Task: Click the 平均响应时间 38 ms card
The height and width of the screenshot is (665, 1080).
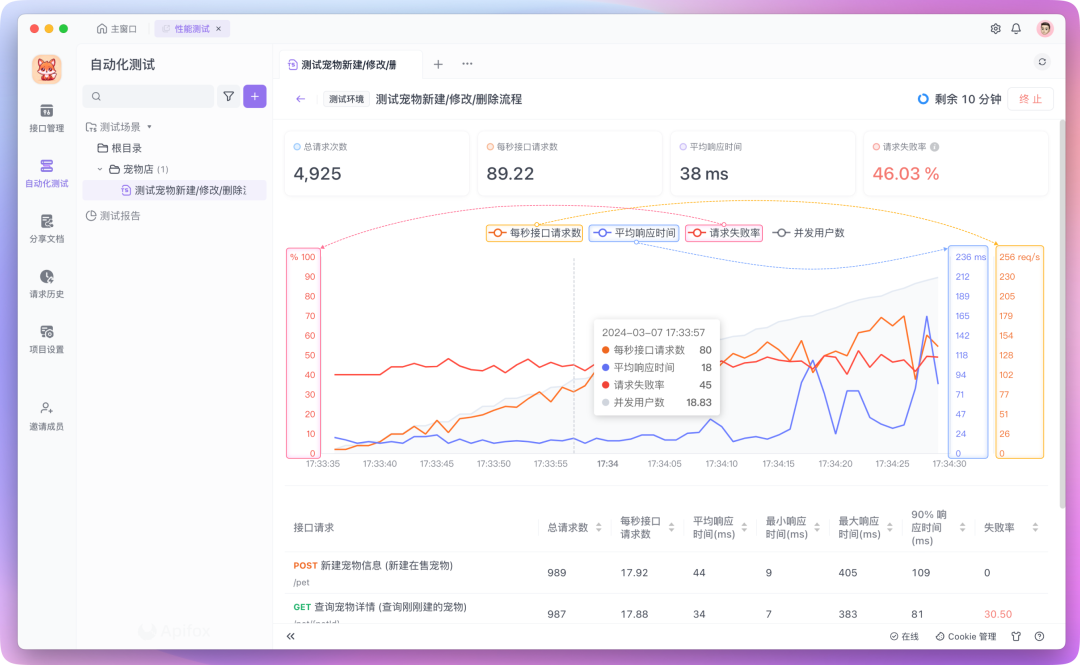Action: click(762, 163)
